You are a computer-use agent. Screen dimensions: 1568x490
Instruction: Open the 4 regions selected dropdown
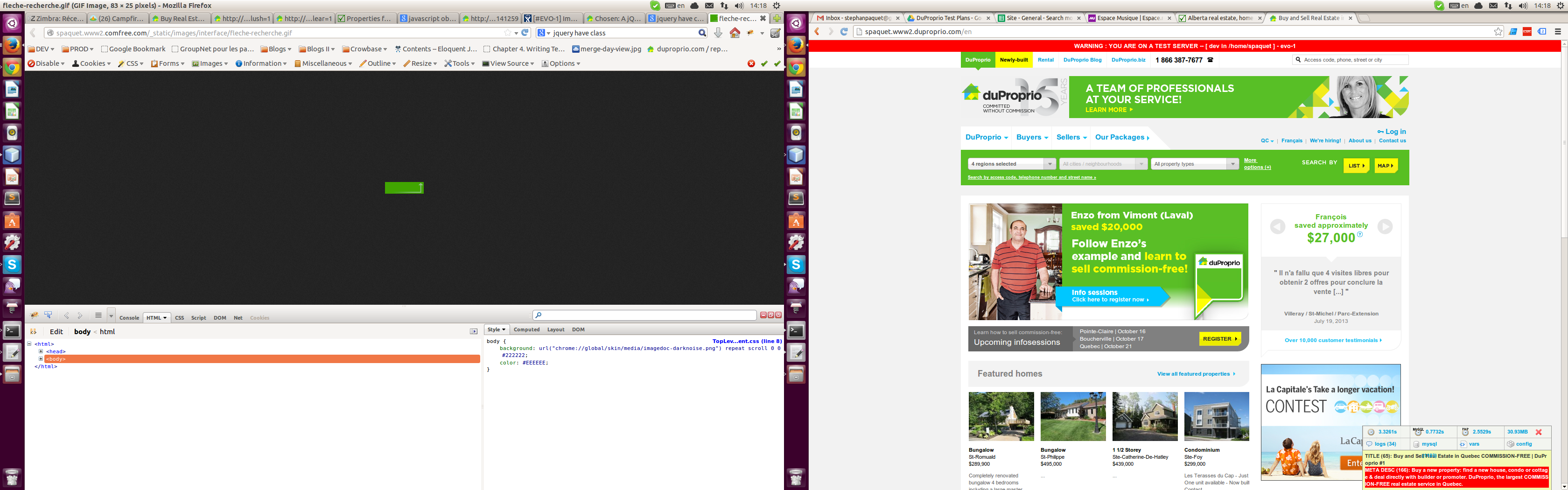tap(1012, 164)
